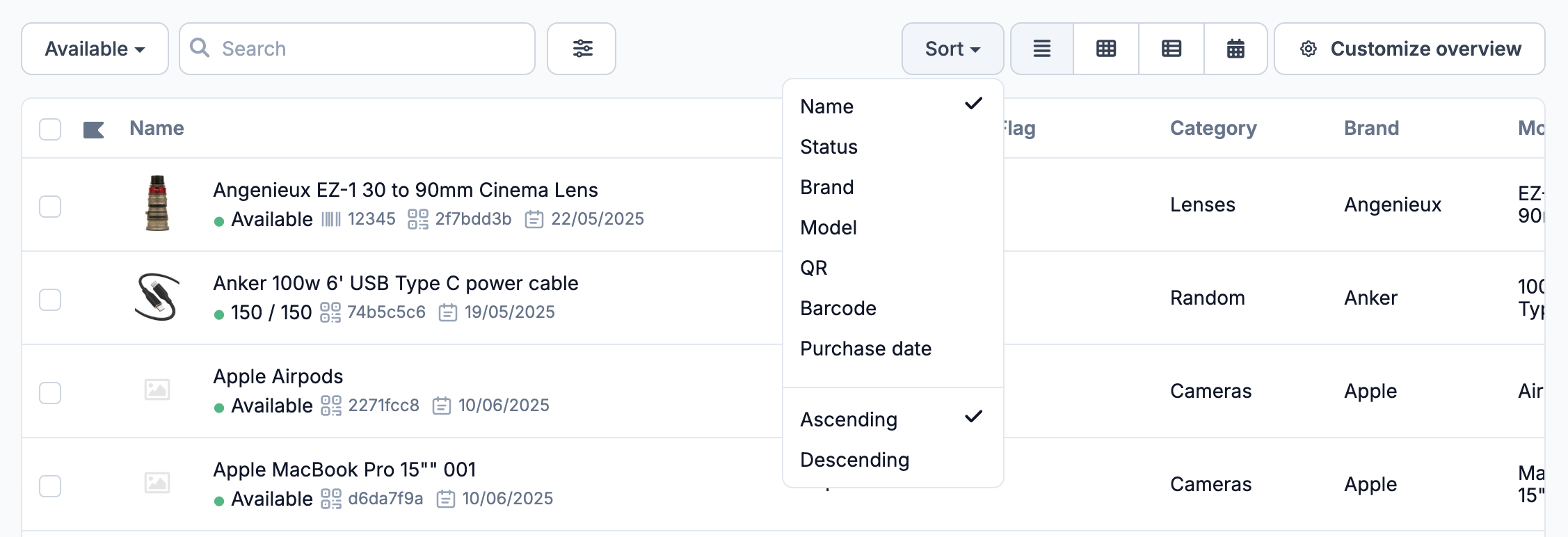The image size is (1568, 537).
Task: Choose Descending sort order
Action: 893,460
